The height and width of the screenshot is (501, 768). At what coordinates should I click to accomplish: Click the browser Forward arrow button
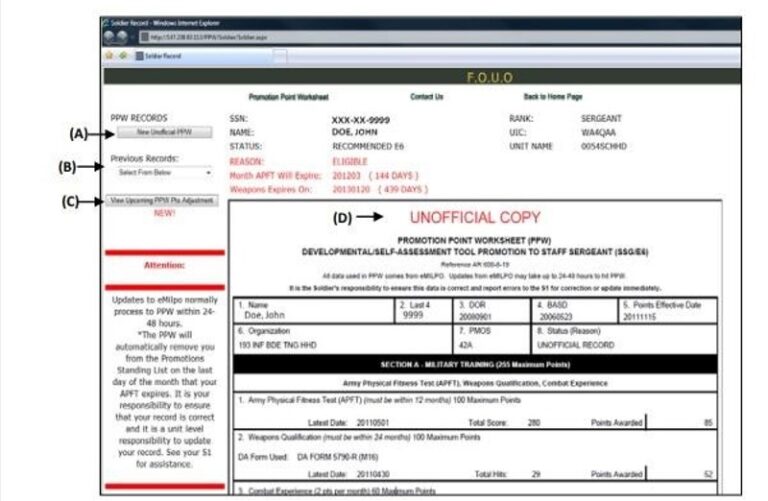(x=121, y=37)
